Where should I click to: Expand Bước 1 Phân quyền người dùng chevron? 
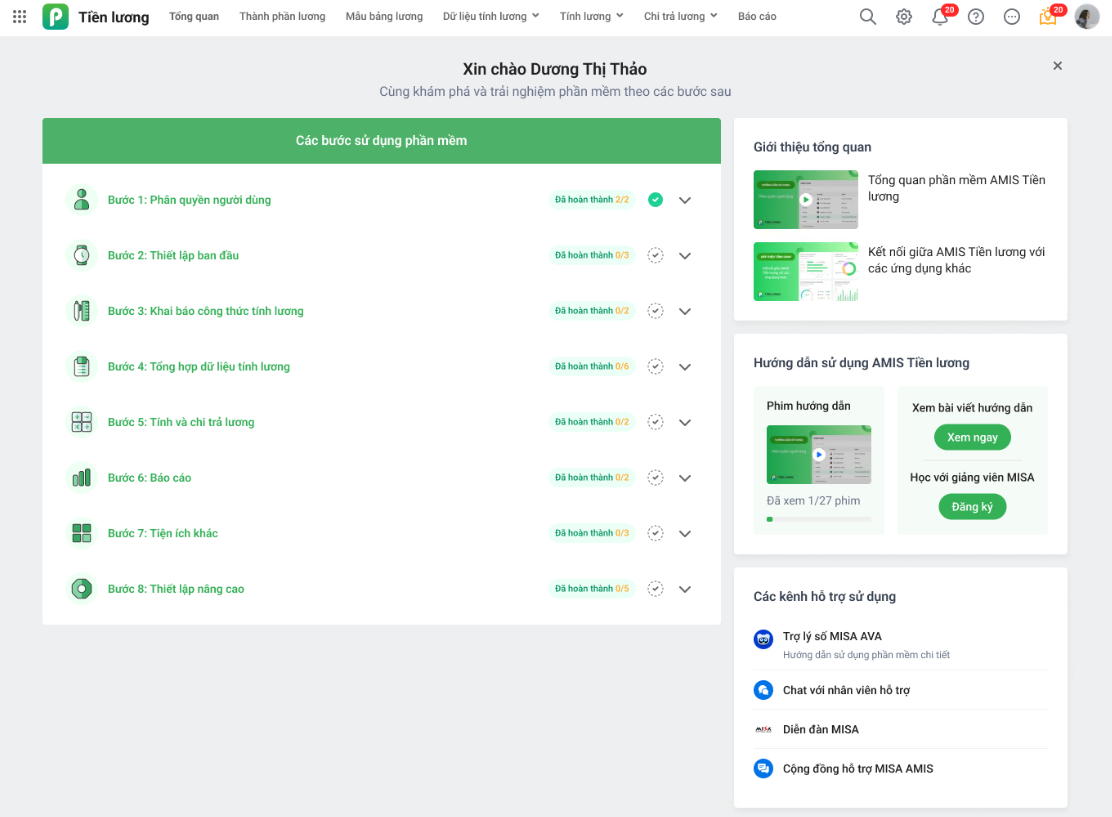[x=684, y=201]
